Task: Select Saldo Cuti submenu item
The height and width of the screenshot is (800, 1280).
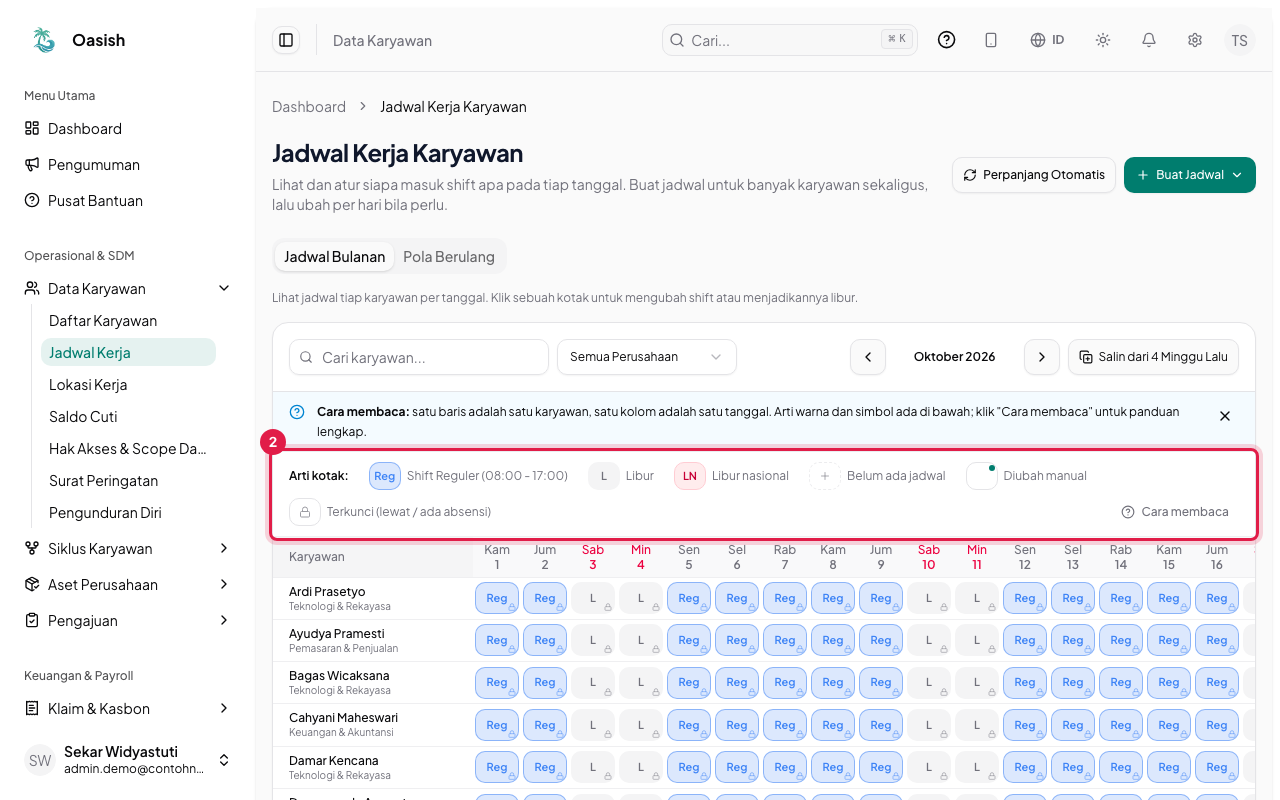Action: tap(128, 417)
